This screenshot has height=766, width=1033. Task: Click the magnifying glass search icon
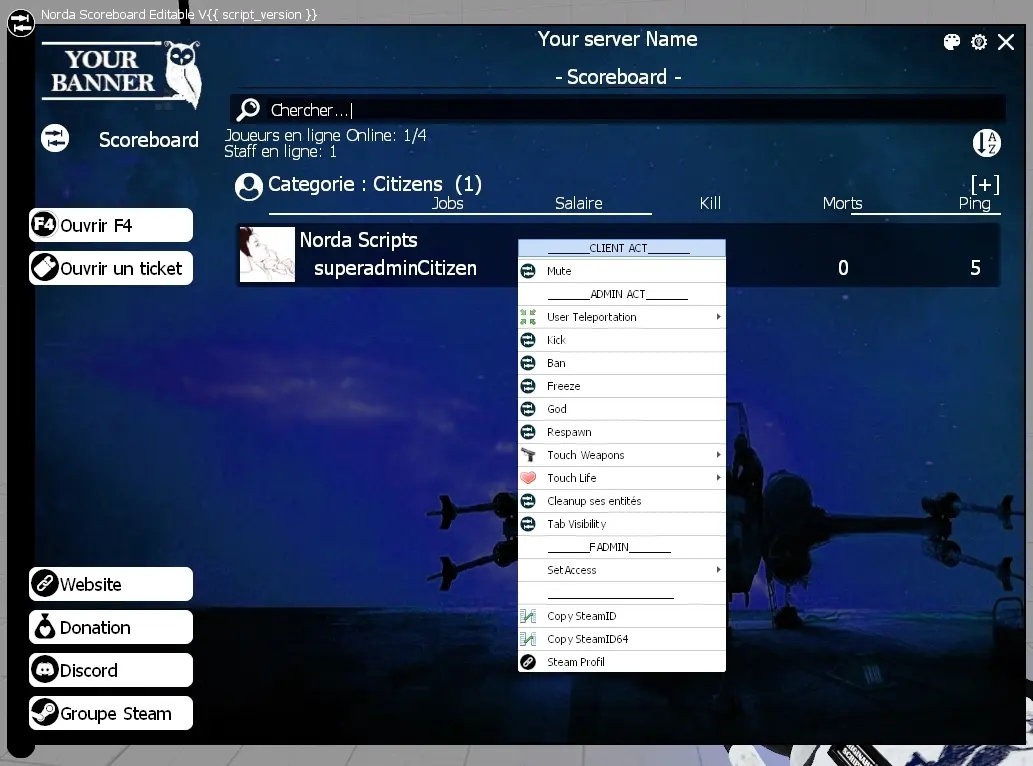pyautogui.click(x=248, y=110)
